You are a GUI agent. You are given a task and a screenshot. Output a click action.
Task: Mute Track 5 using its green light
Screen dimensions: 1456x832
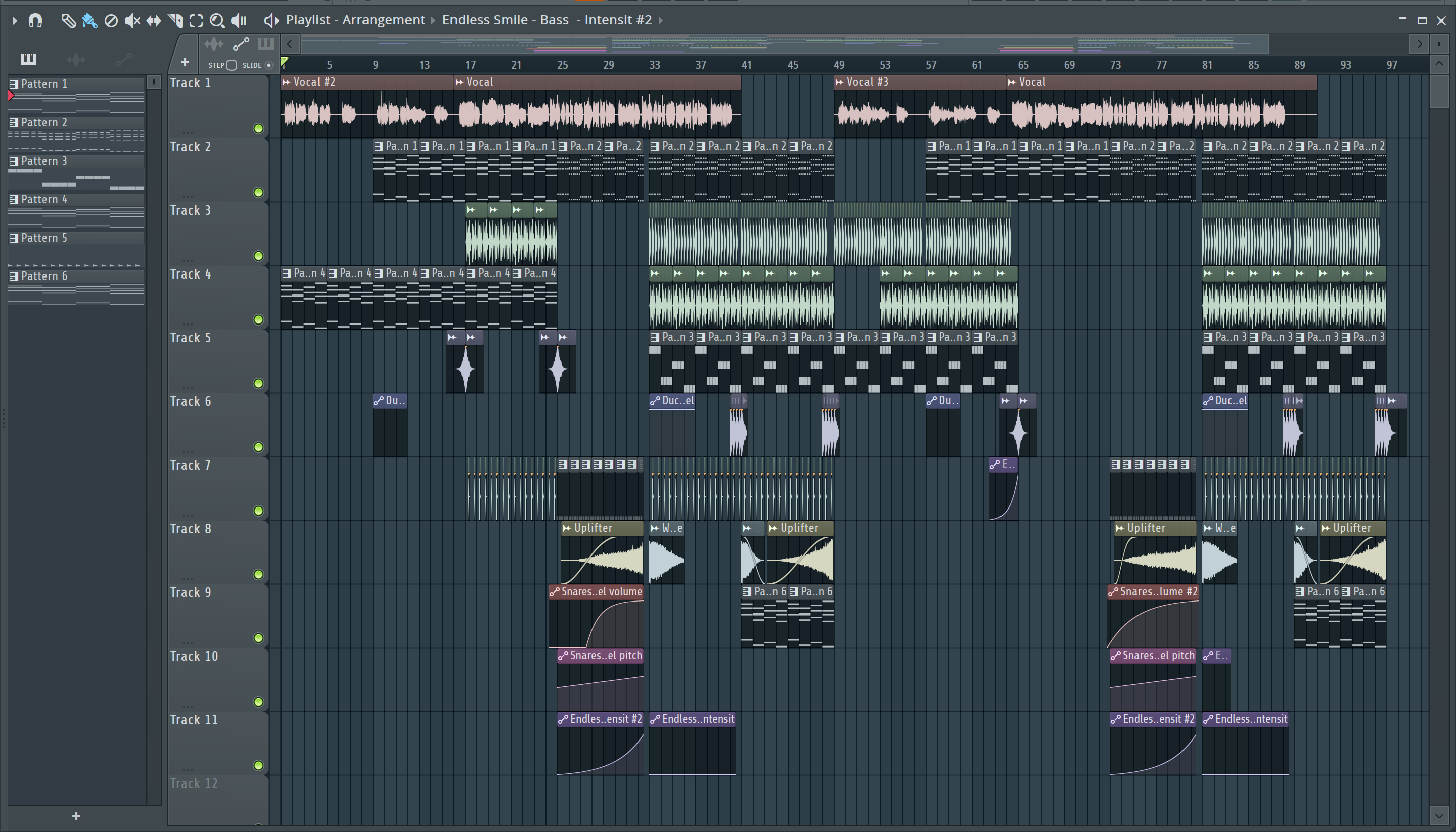point(259,384)
